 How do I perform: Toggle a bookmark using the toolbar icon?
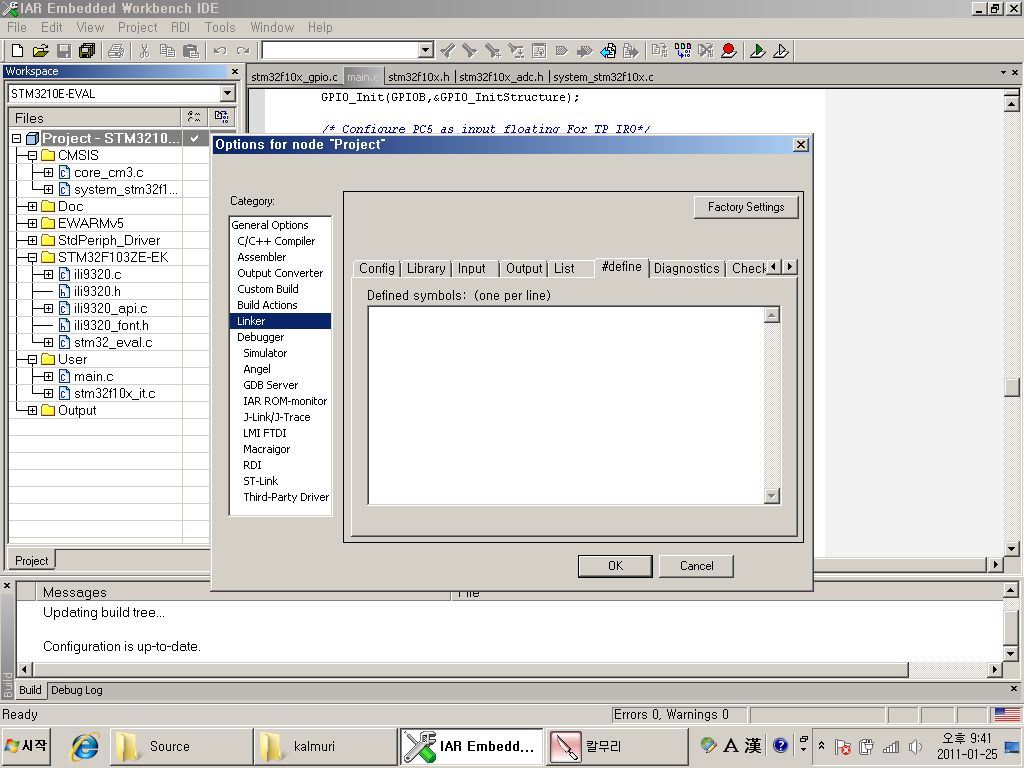click(562, 51)
